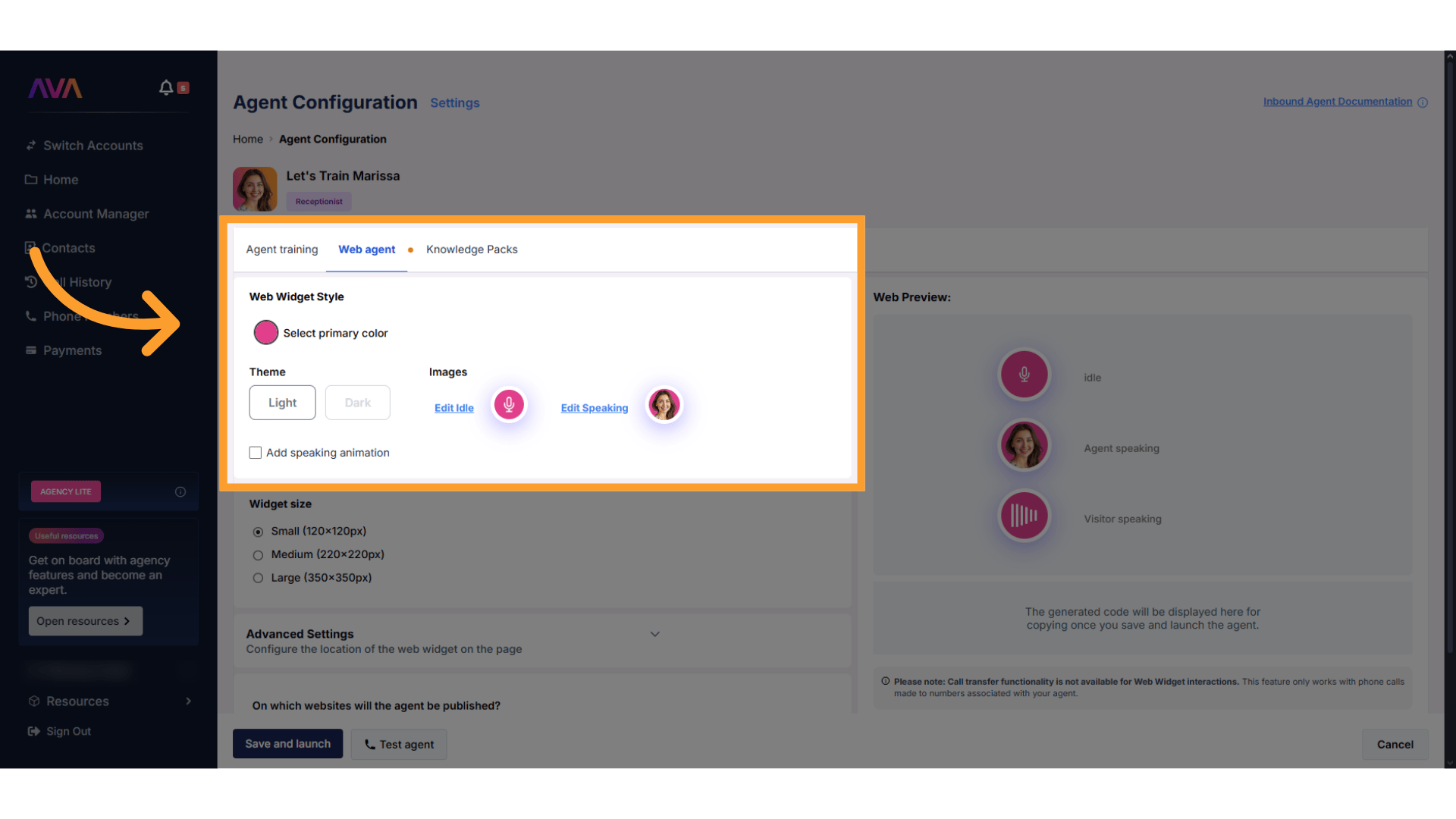Click the Switch Accounts arrows icon
This screenshot has height=819, width=1456.
pos(31,146)
